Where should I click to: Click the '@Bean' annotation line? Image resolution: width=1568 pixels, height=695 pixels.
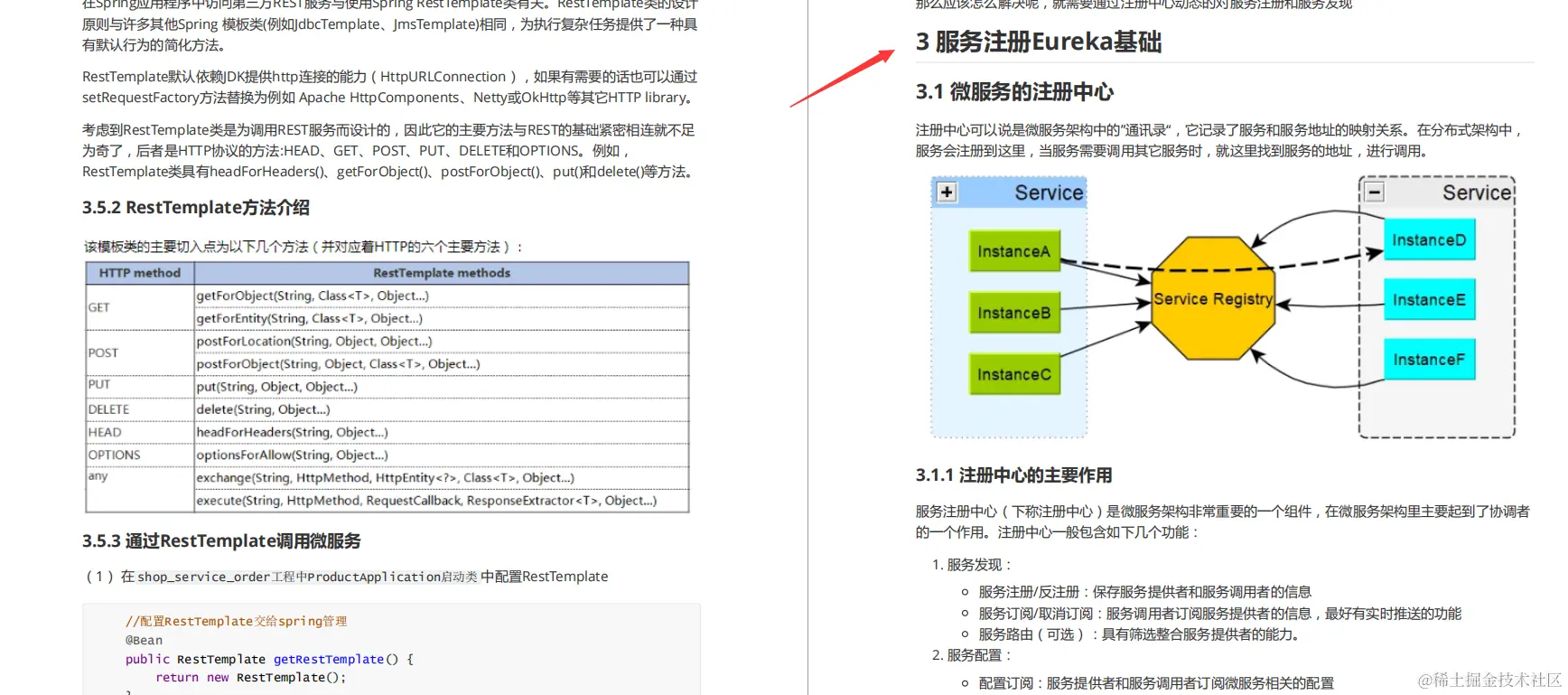pos(144,640)
